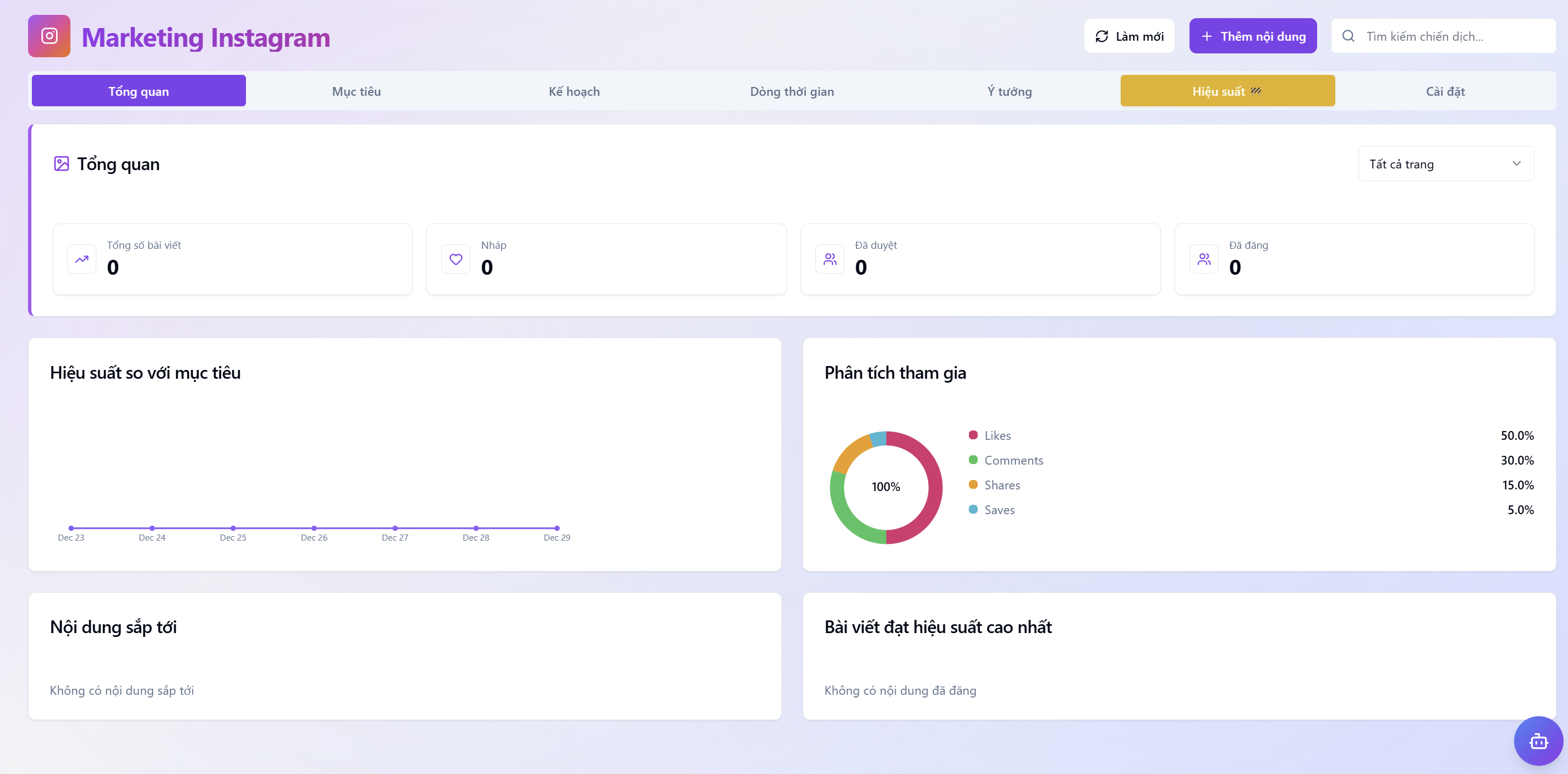
Task: Open the chatbot assistant button
Action: pos(1538,741)
